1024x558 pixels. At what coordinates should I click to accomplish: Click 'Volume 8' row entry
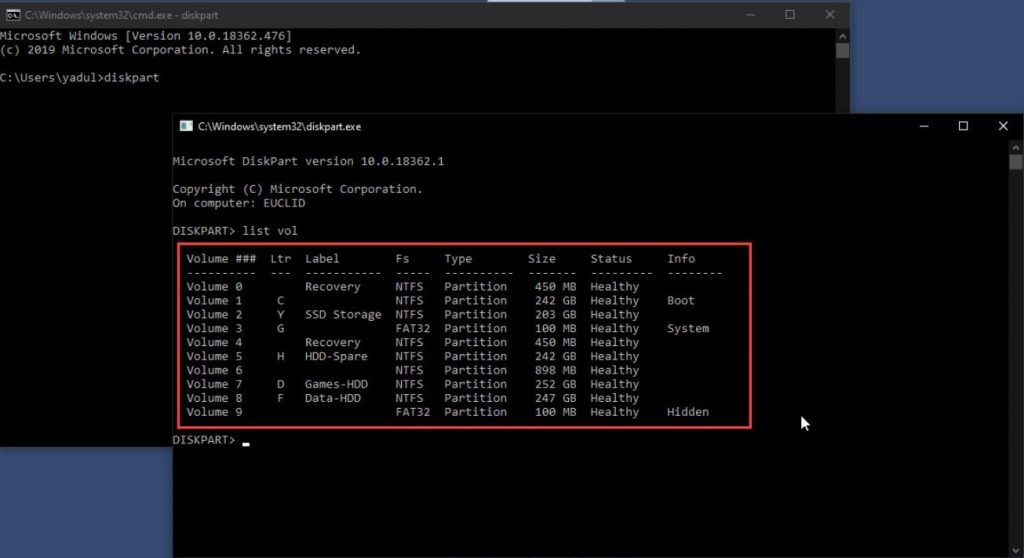point(214,398)
